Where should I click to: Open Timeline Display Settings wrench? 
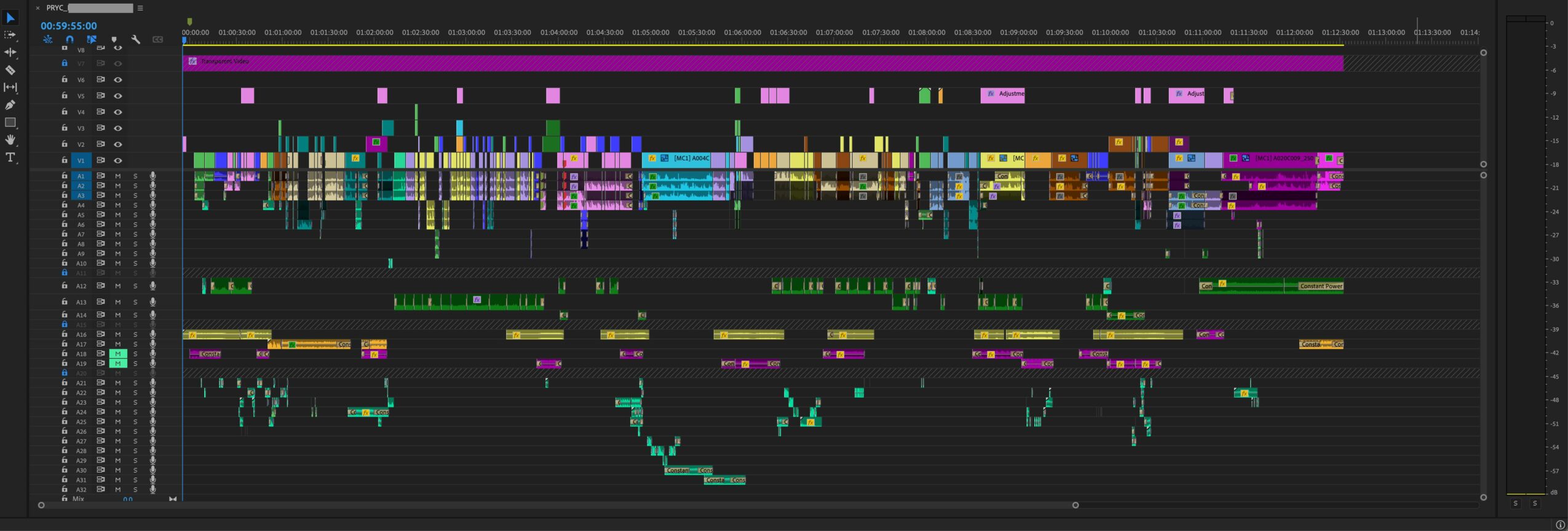[x=136, y=39]
